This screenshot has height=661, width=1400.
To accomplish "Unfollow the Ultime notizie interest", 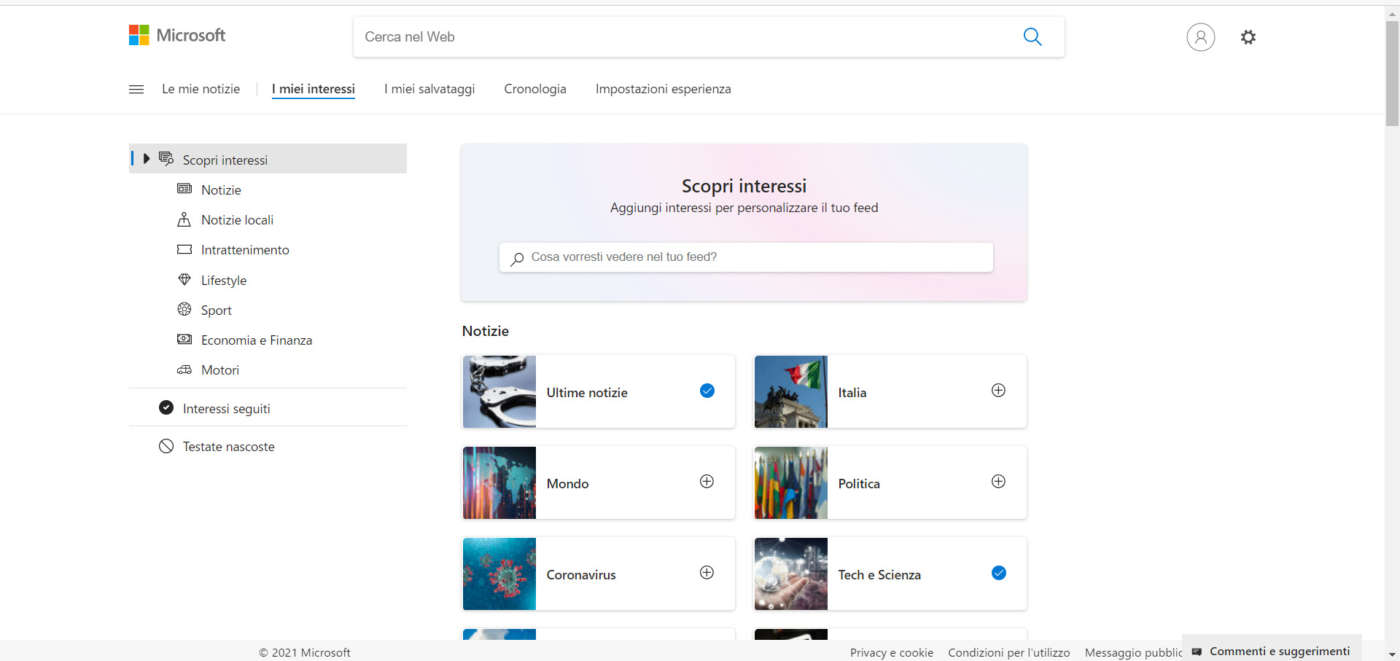I will coord(707,391).
